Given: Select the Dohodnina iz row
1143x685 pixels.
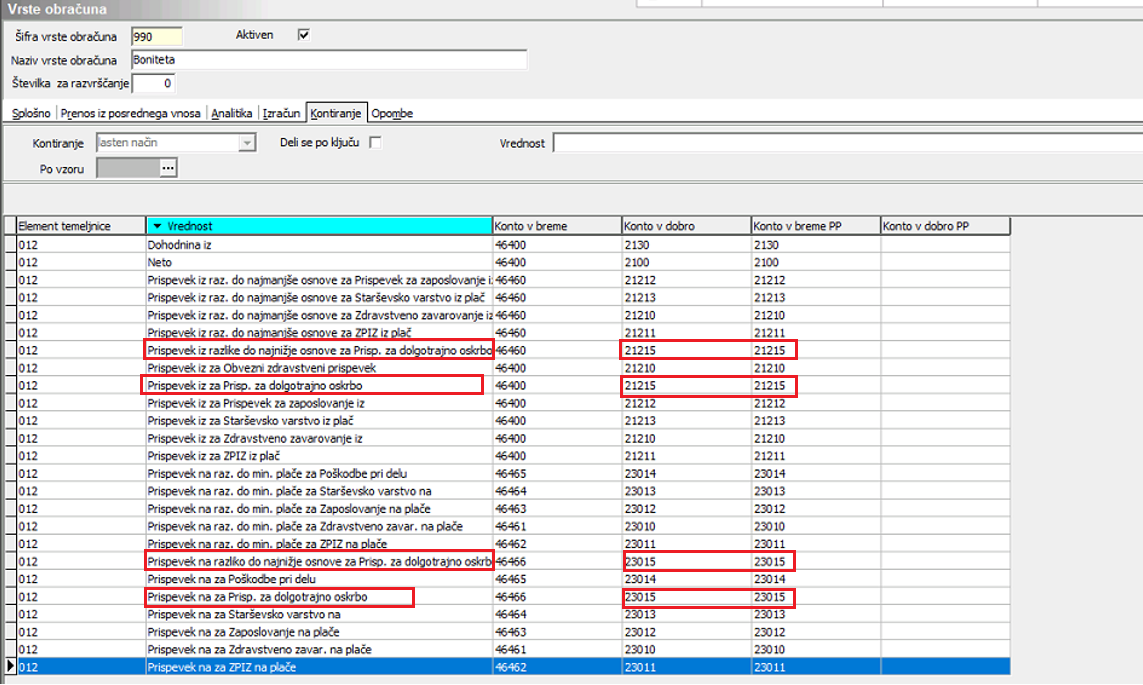Looking at the screenshot, I should (318, 243).
